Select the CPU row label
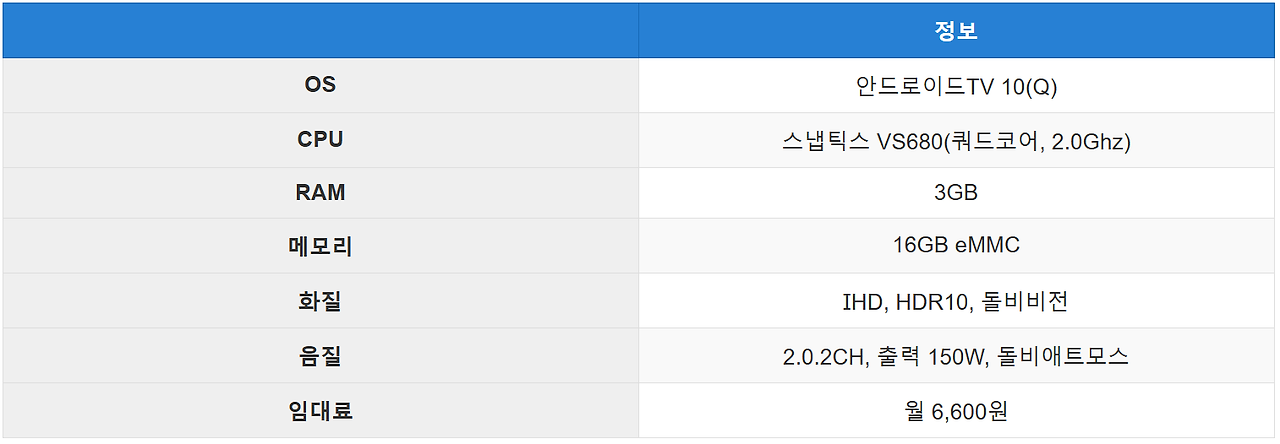Image resolution: width=1280 pixels, height=444 pixels. coord(320,140)
